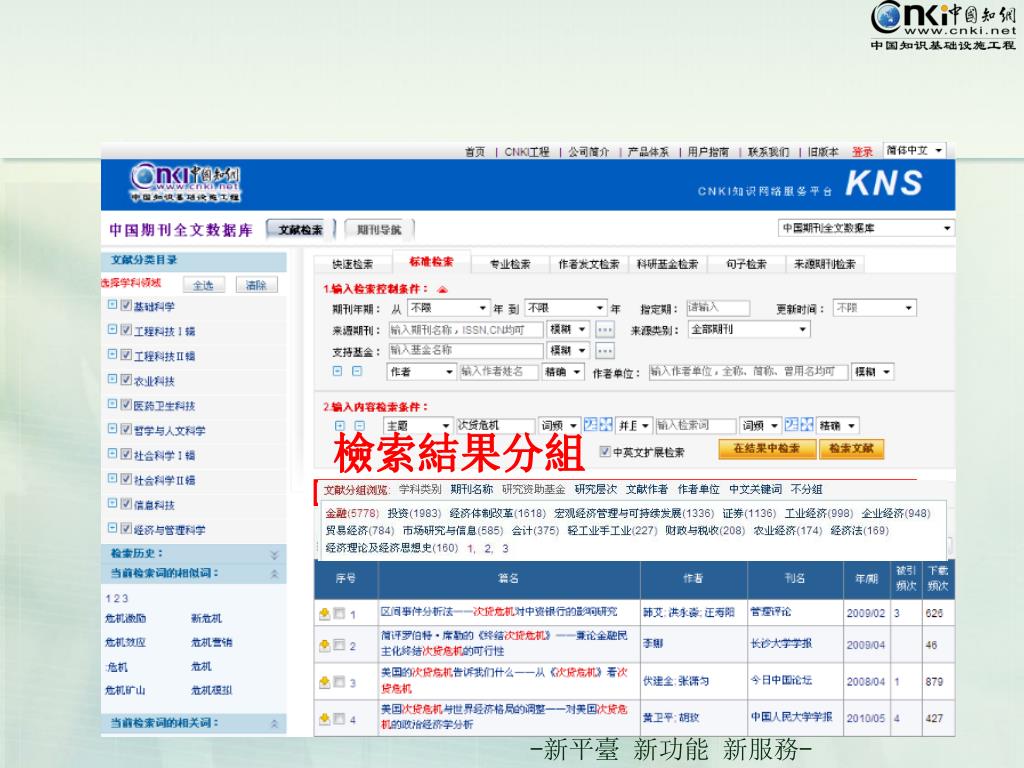Viewport: 1024px width, 768px height.
Task: Click the 登录 login link
Action: (x=862, y=152)
